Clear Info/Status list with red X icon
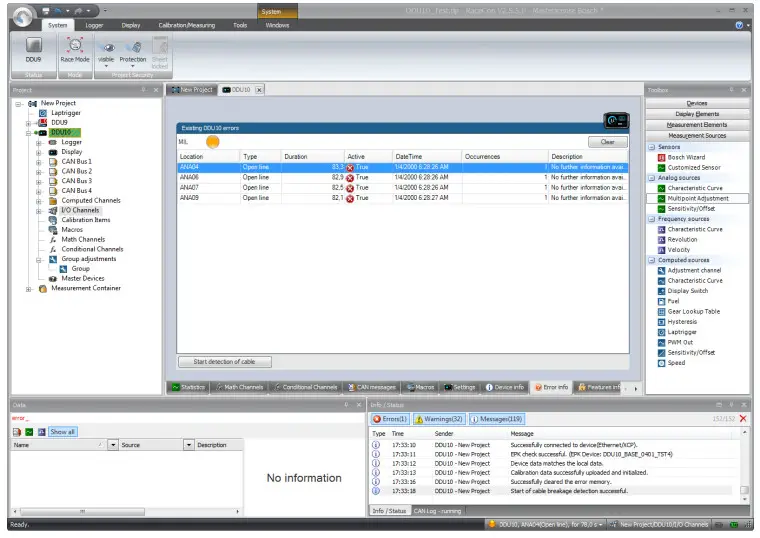 tap(743, 419)
